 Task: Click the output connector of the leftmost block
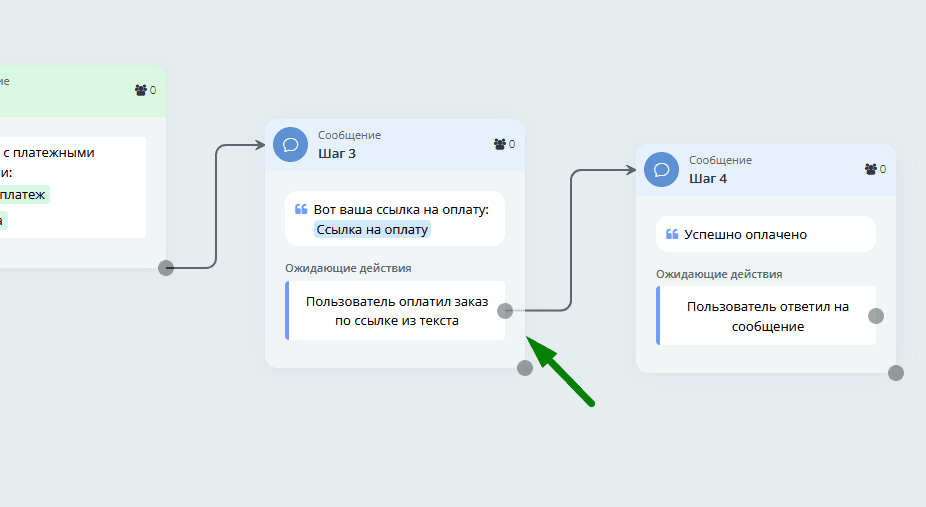click(x=166, y=267)
